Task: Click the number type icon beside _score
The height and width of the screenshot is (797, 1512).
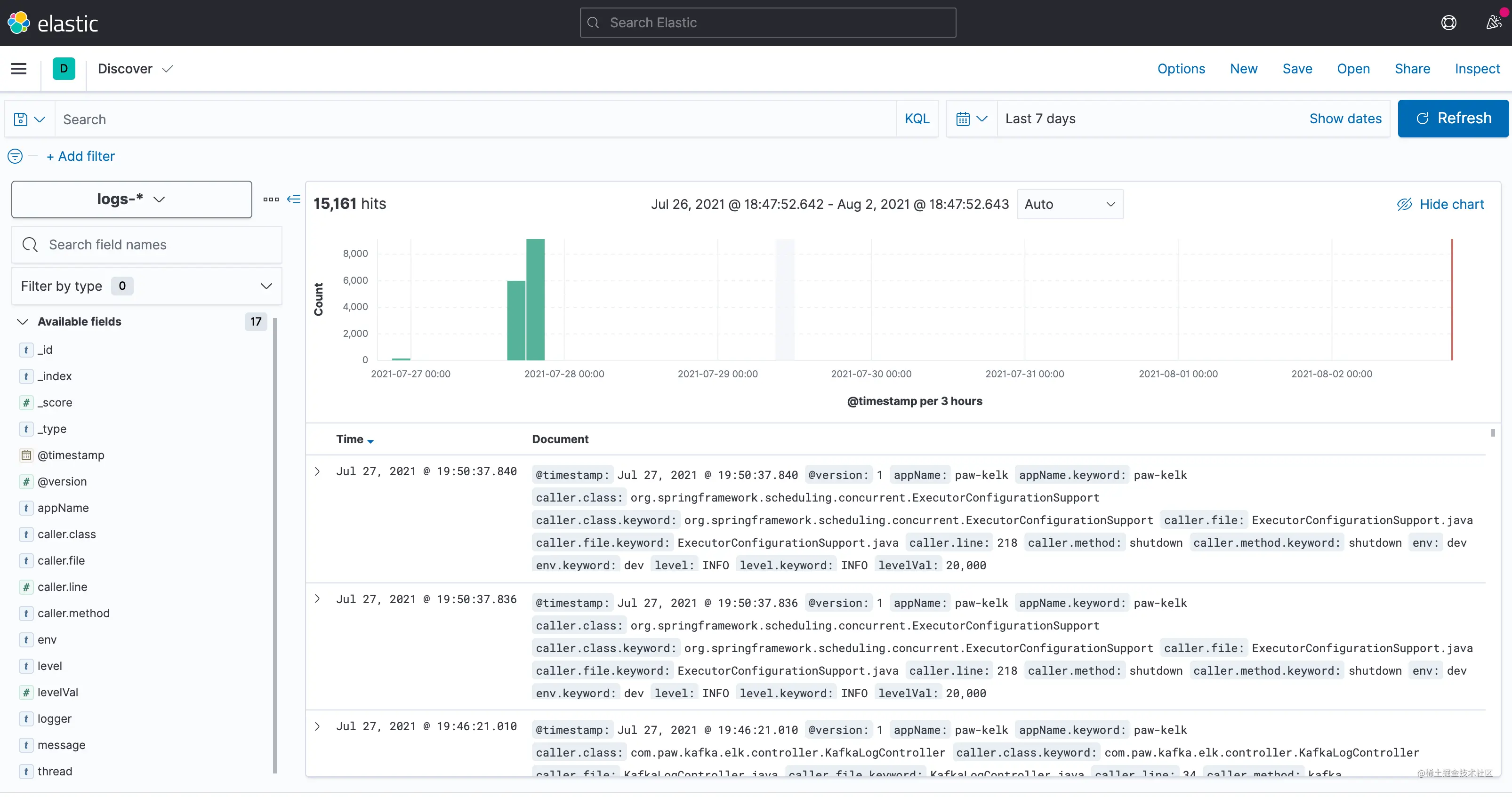Action: pos(26,402)
